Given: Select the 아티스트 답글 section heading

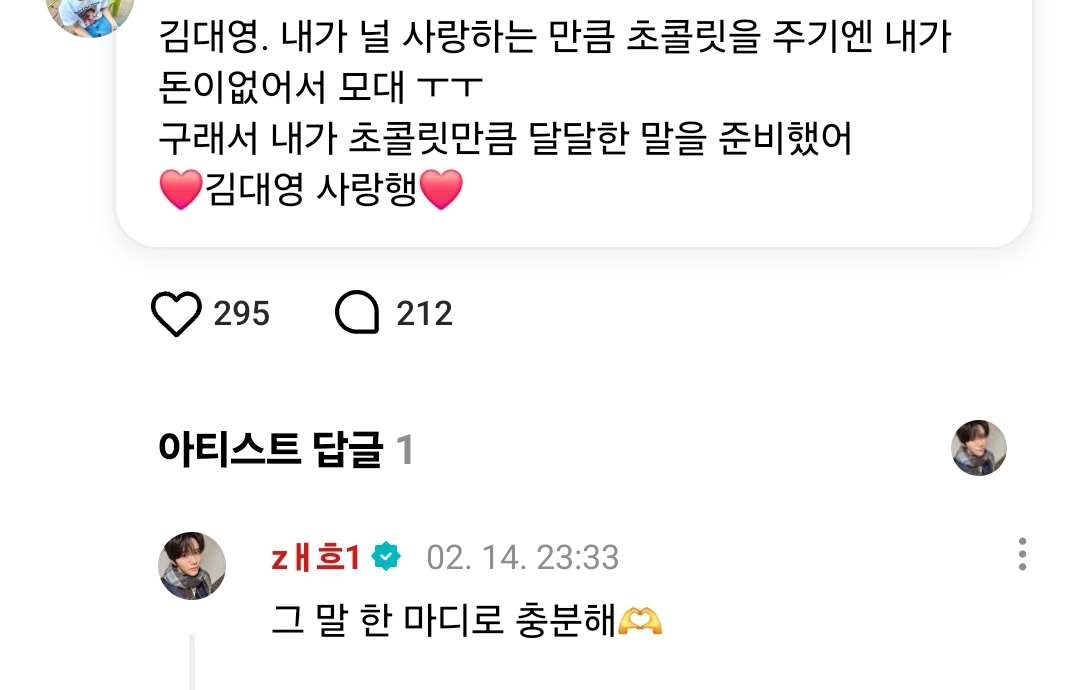Looking at the screenshot, I should coord(270,449).
